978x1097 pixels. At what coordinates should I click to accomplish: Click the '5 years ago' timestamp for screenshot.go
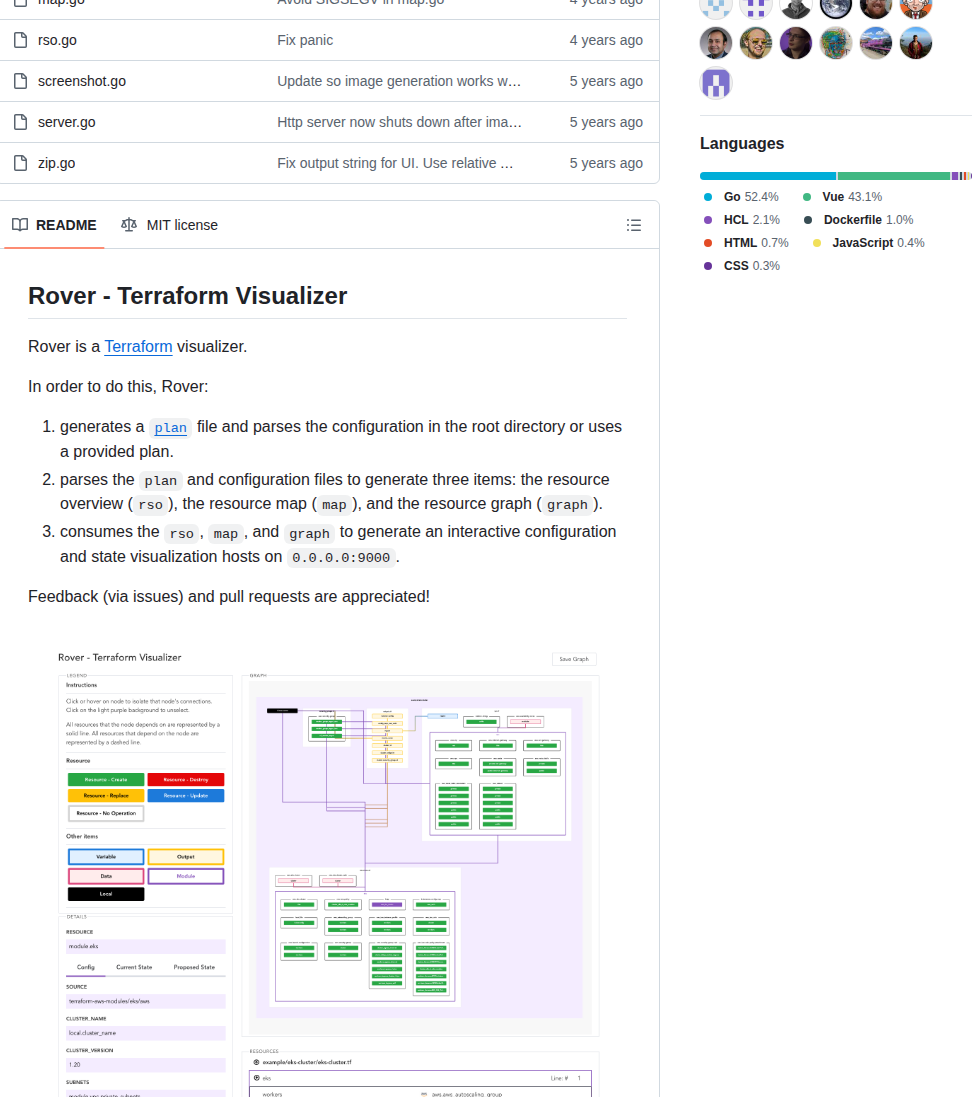[606, 81]
